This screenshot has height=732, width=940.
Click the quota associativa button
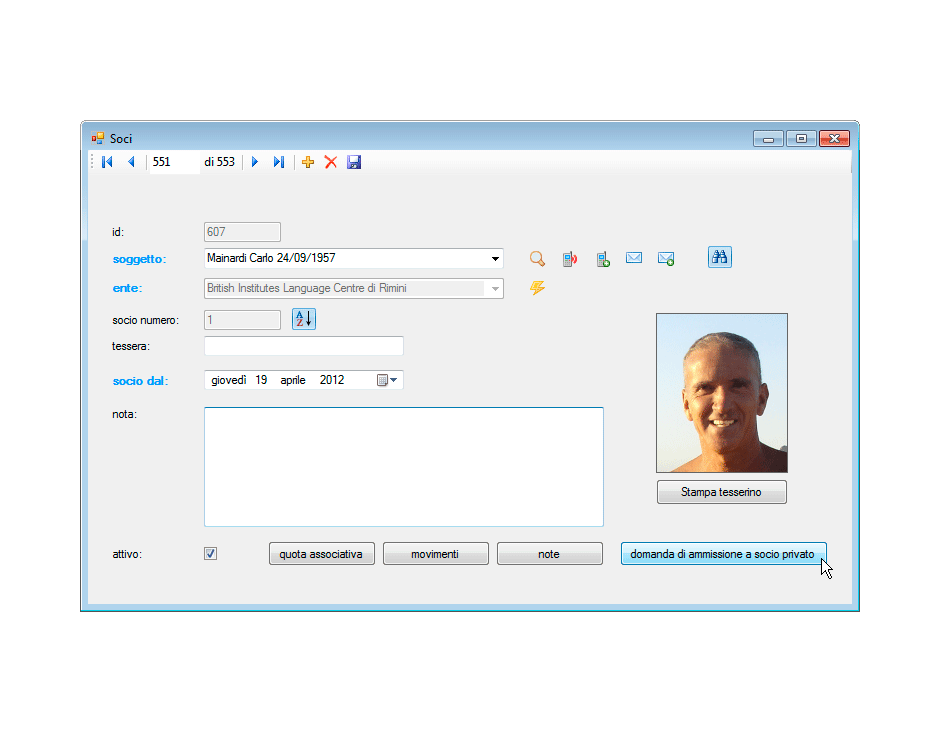click(x=321, y=554)
